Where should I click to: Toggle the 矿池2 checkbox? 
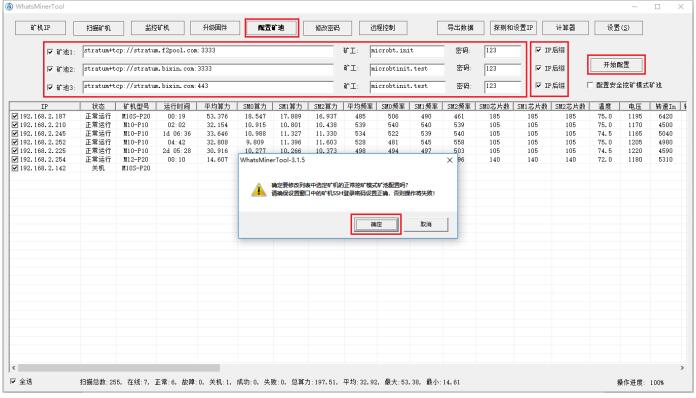(50, 69)
